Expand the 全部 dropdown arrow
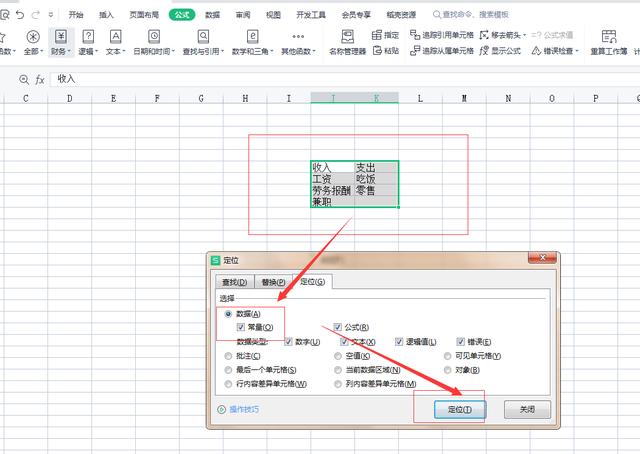Screen dimensions: 640x454 tap(42, 51)
